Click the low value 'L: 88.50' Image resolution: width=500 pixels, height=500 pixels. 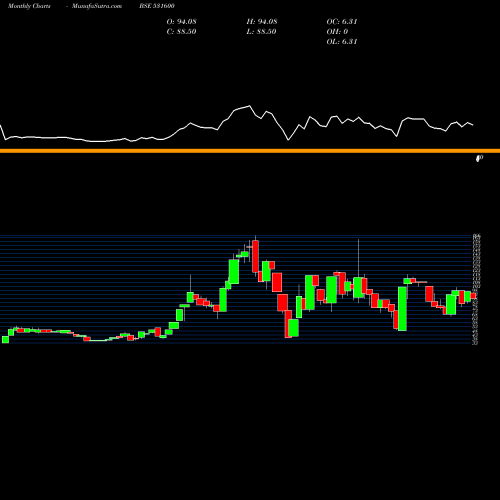(262, 32)
